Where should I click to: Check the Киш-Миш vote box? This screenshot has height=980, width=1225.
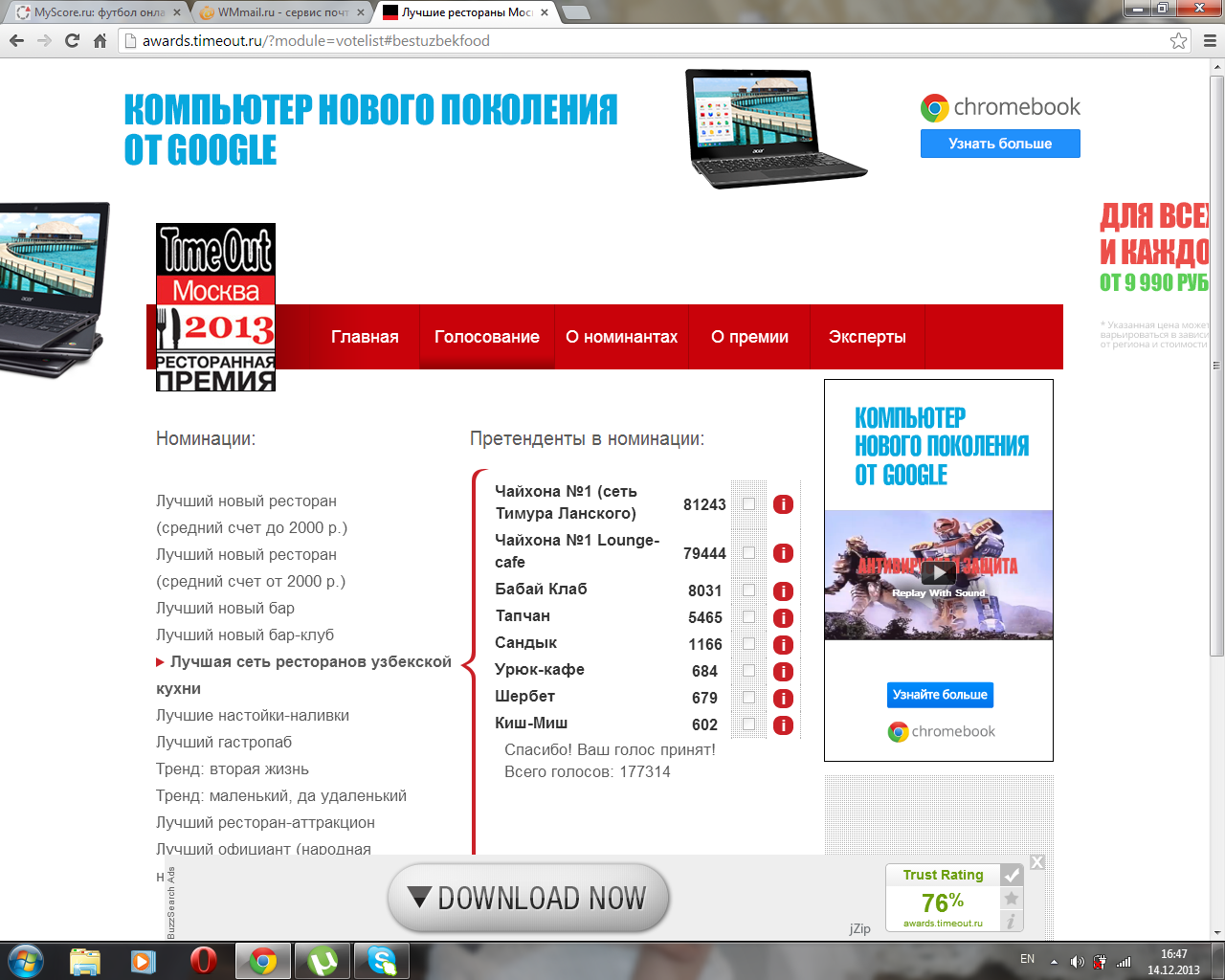point(748,725)
